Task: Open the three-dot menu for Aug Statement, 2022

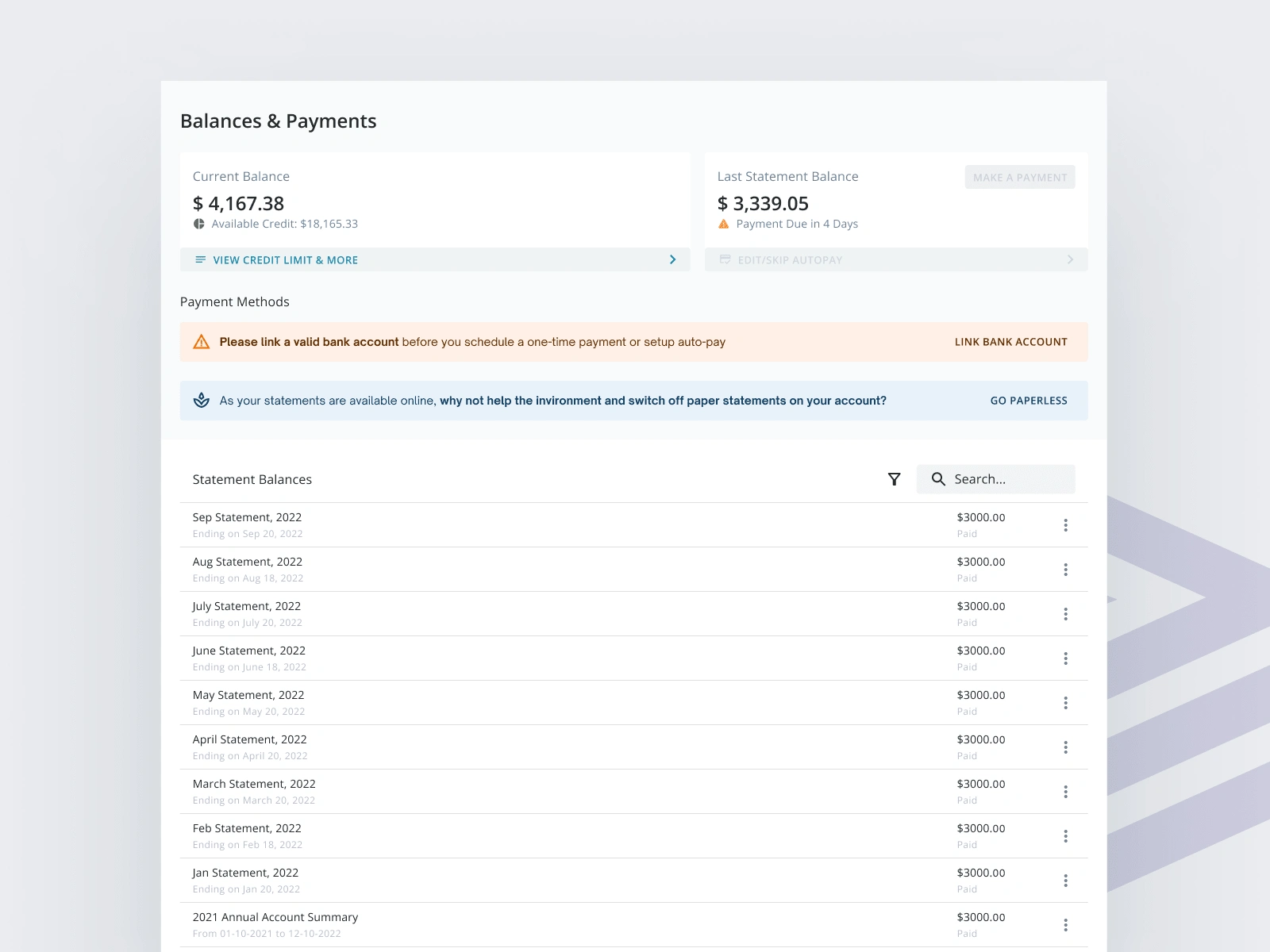Action: tap(1065, 570)
